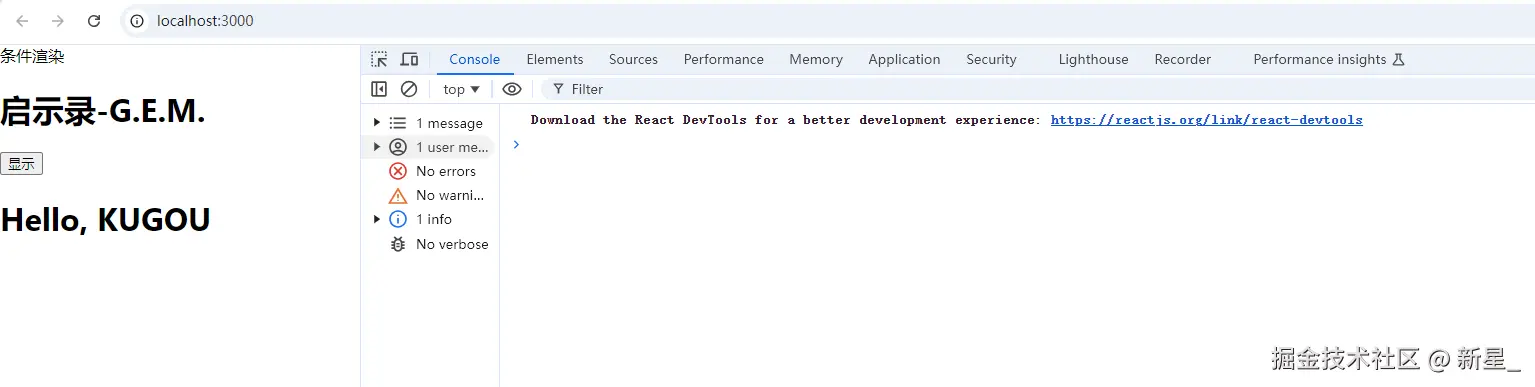
Task: Open the Security tab
Action: [991, 59]
